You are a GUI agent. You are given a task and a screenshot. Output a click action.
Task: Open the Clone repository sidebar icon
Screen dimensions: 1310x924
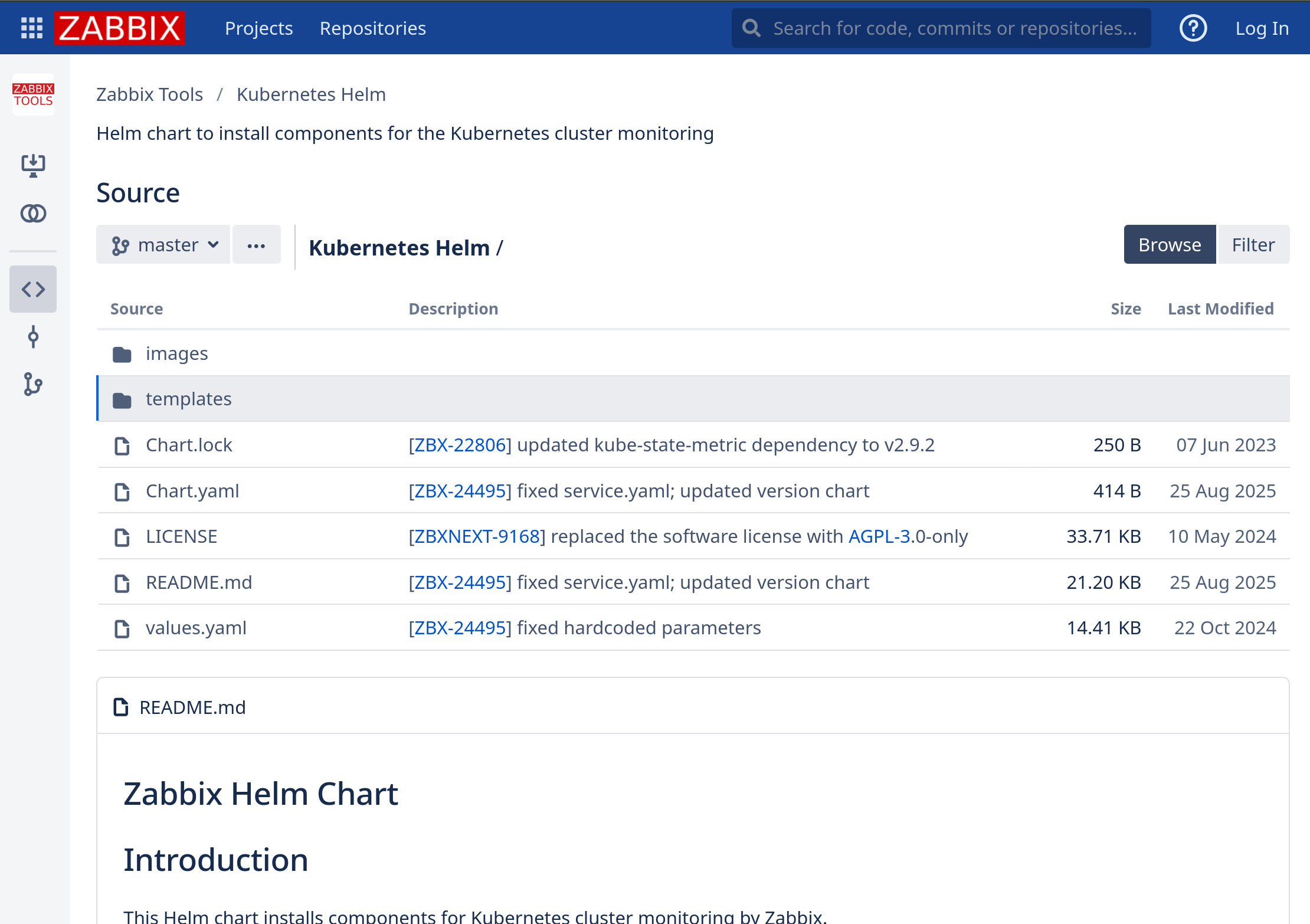click(x=33, y=166)
